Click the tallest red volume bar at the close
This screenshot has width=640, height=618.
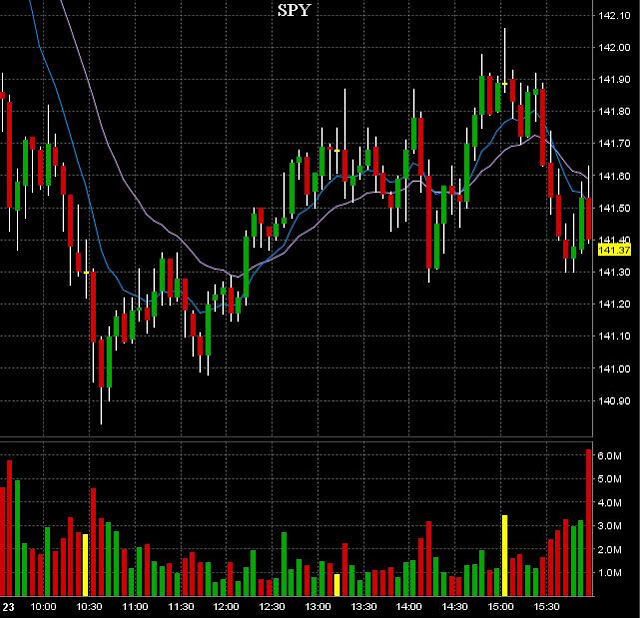[588, 522]
